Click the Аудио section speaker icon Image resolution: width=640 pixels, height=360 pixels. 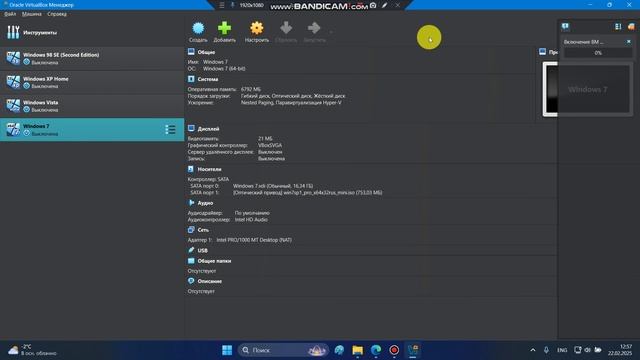pos(191,202)
